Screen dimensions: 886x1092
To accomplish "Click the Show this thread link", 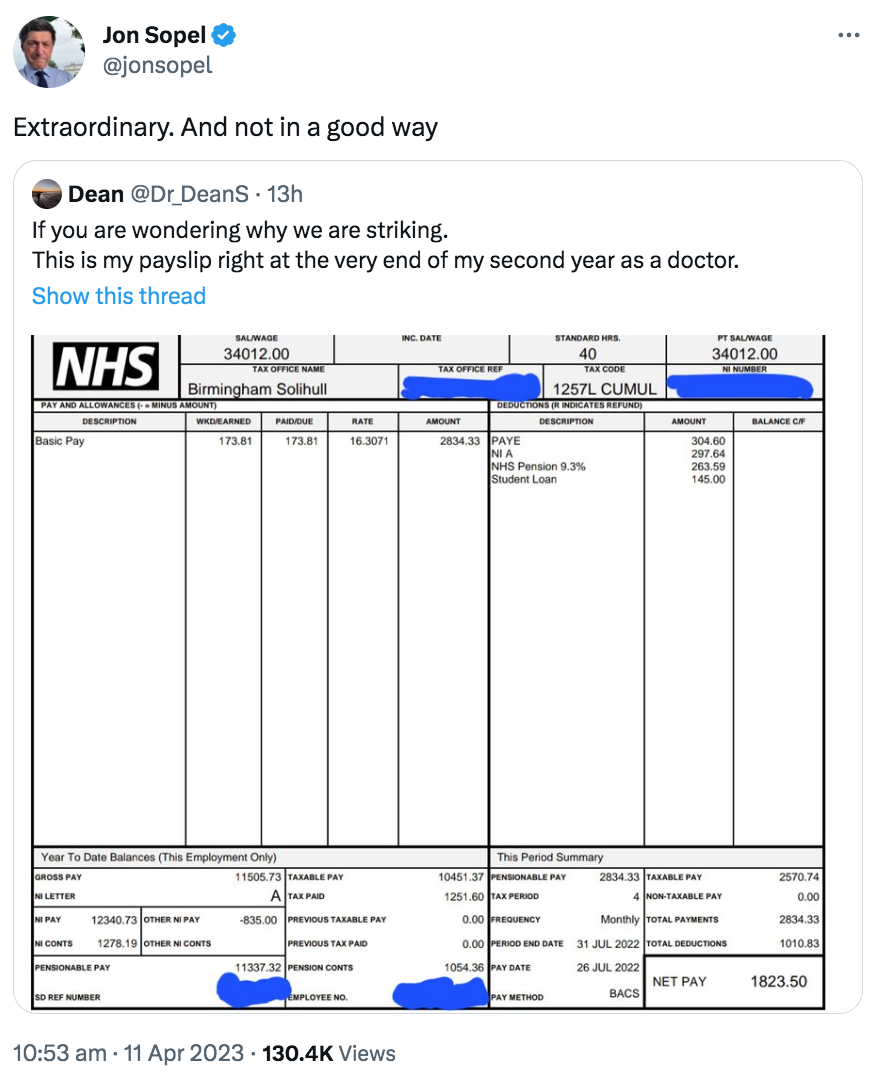I will point(118,296).
